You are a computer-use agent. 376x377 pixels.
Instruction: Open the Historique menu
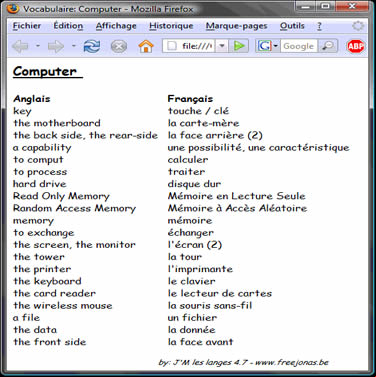(171, 26)
